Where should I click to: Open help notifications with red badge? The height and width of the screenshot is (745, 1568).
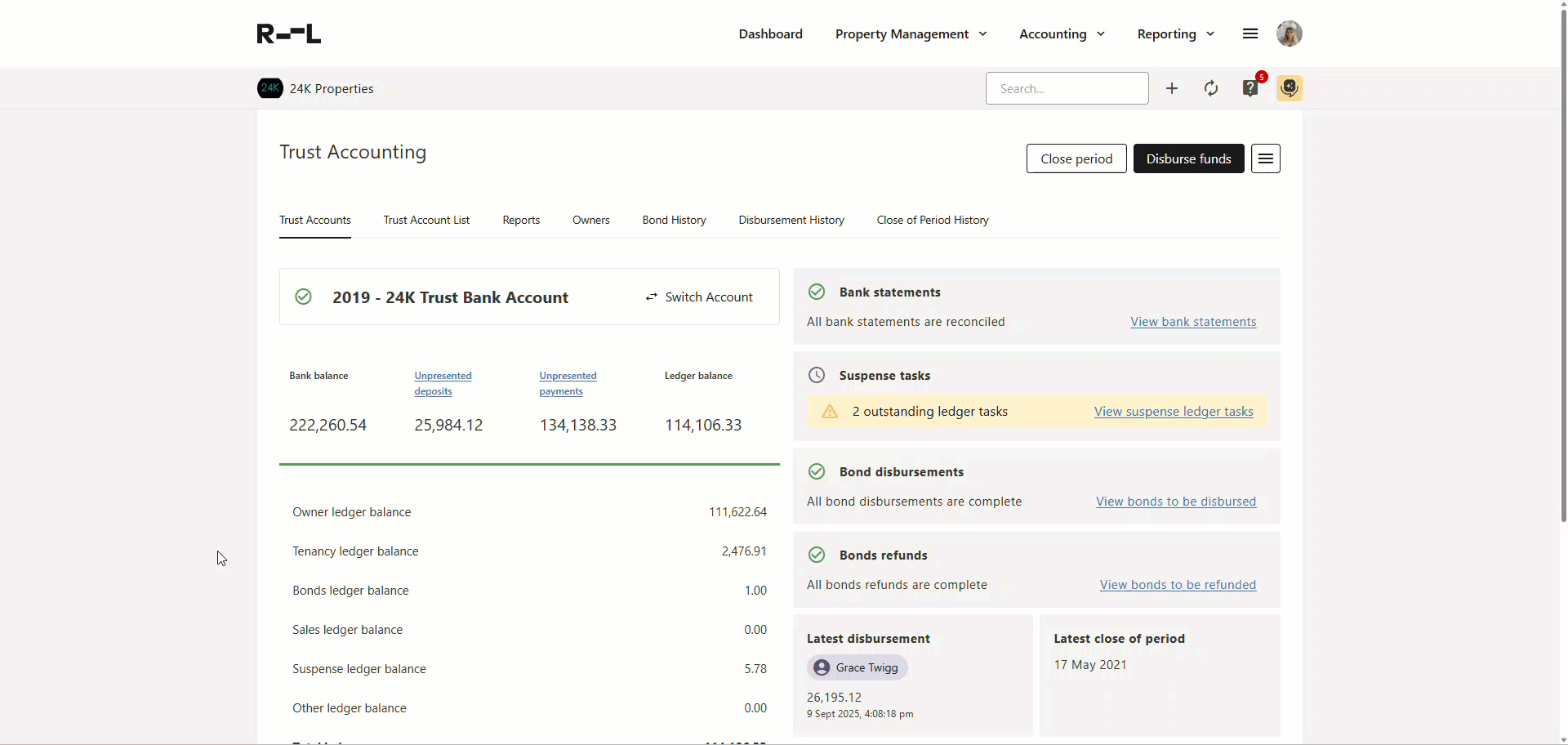1250,88
